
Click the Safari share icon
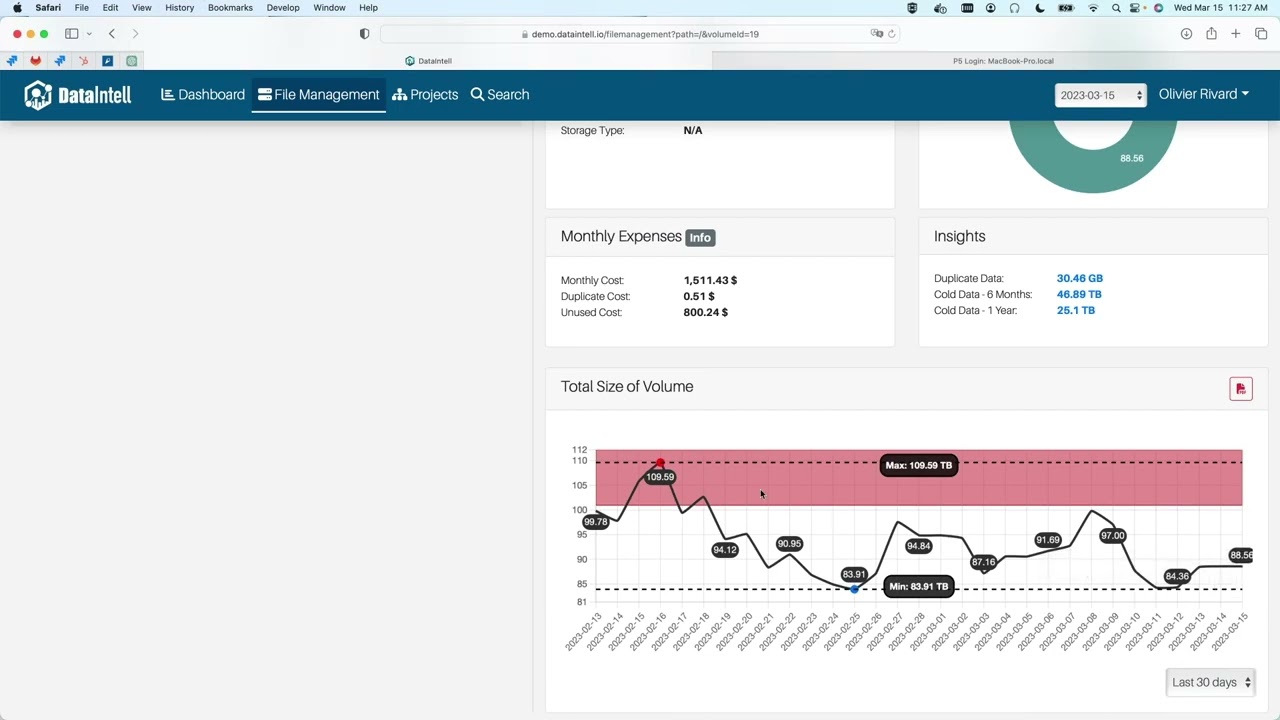pyautogui.click(x=1211, y=34)
